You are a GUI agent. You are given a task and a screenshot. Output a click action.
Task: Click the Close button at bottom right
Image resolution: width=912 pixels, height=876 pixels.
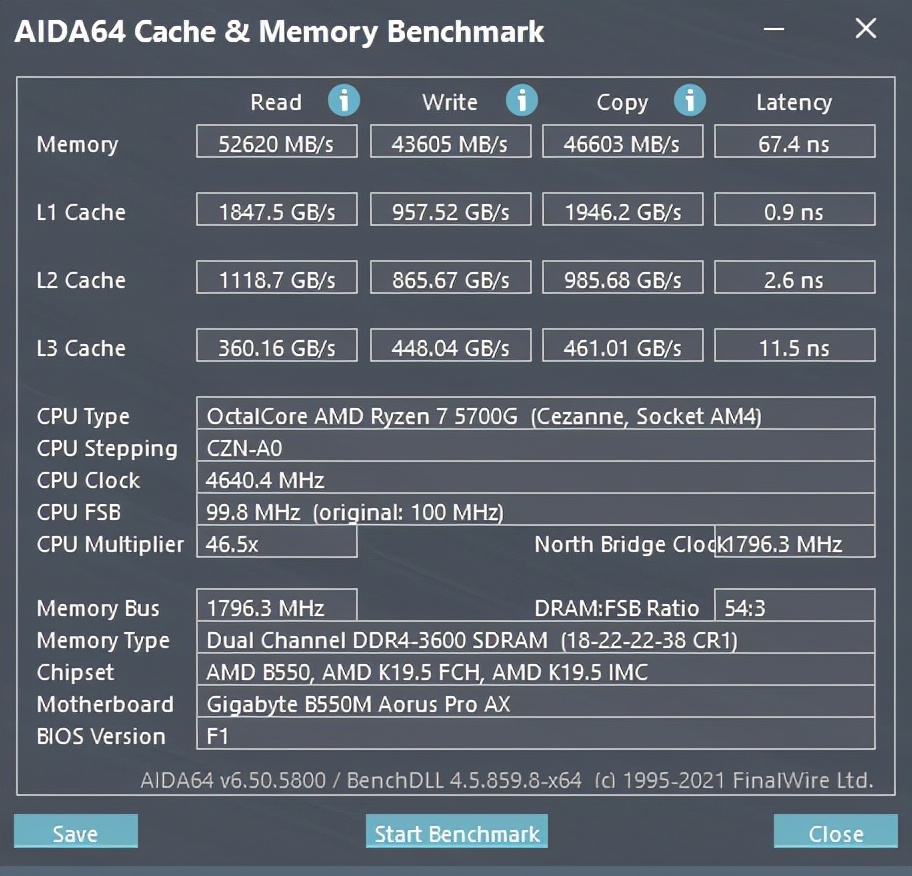tap(835, 832)
